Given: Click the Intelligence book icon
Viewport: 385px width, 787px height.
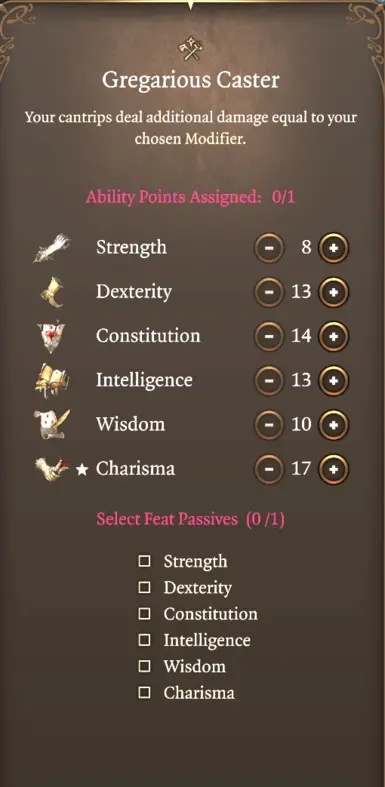Looking at the screenshot, I should (x=52, y=380).
